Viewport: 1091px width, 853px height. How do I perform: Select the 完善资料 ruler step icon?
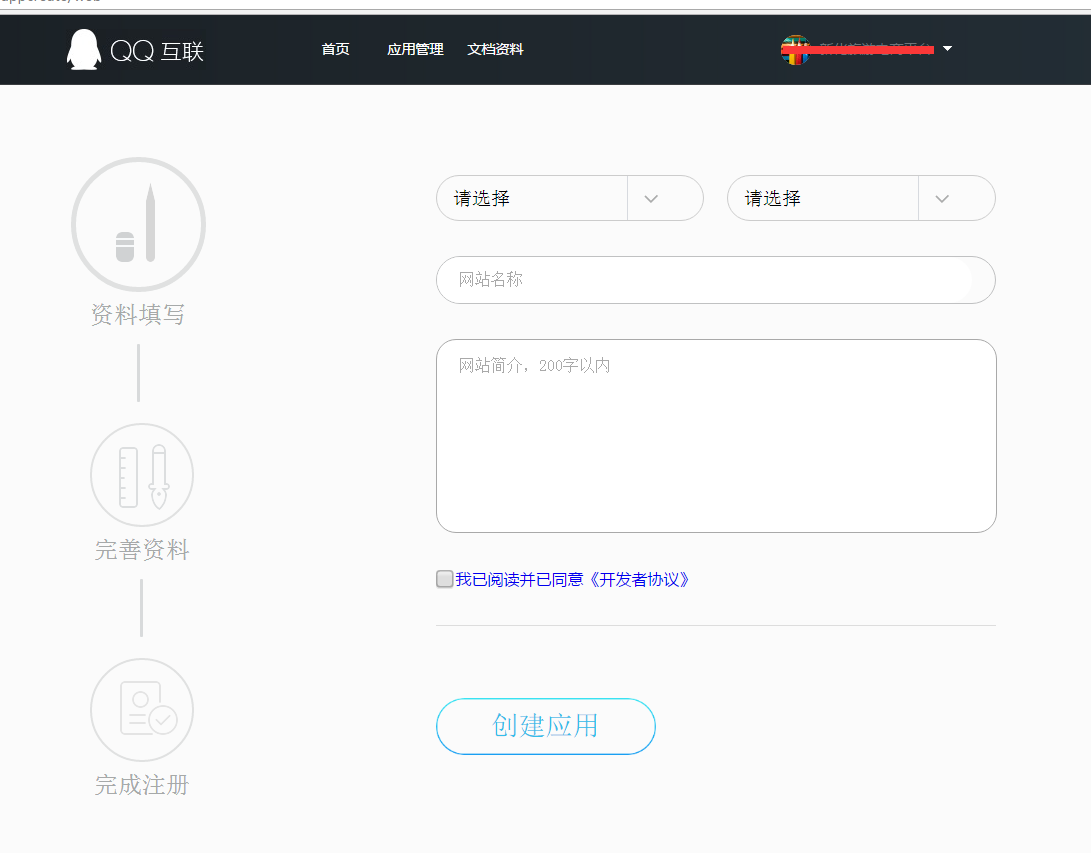pyautogui.click(x=141, y=475)
